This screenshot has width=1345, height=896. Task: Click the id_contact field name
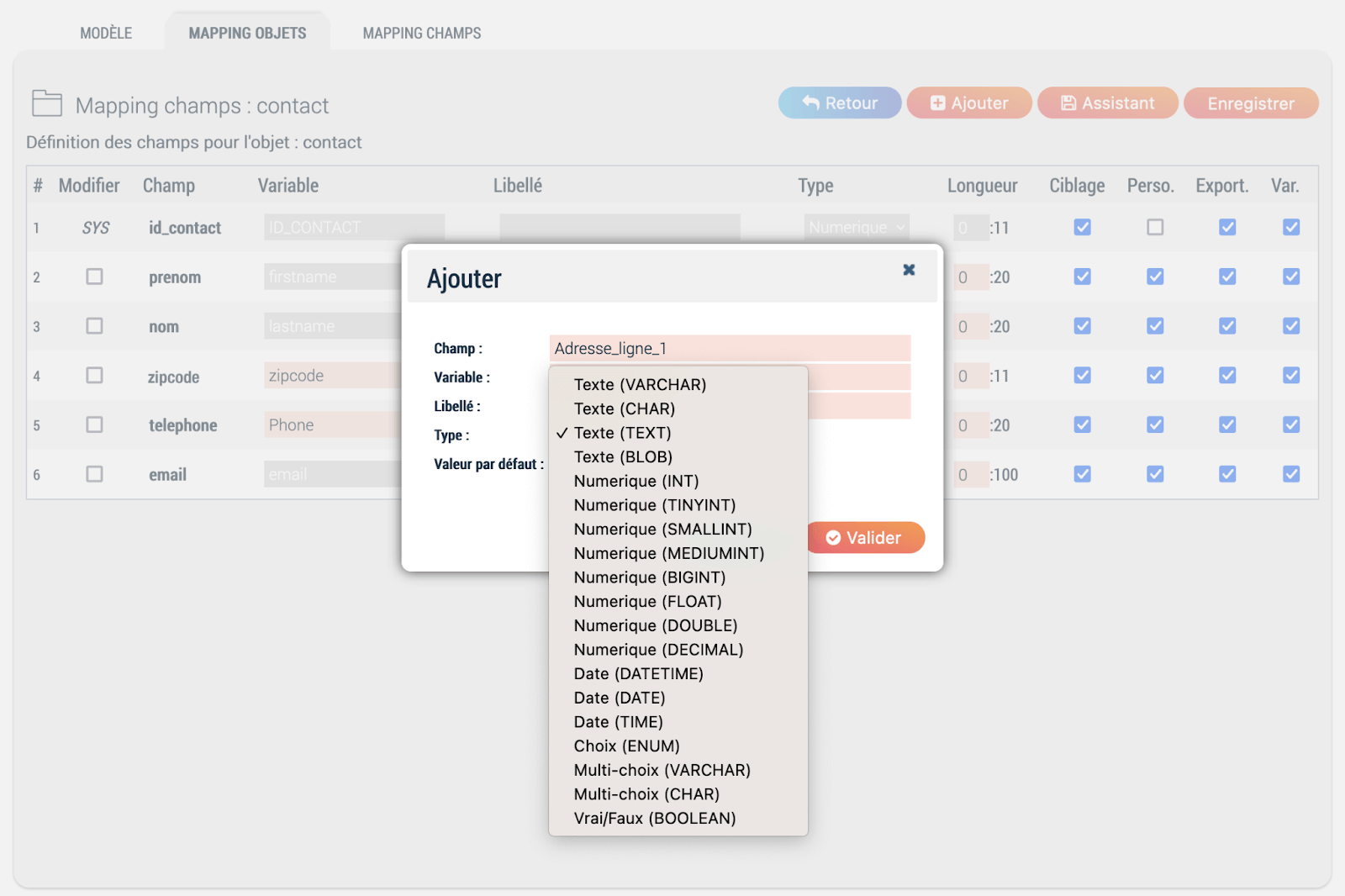185,228
